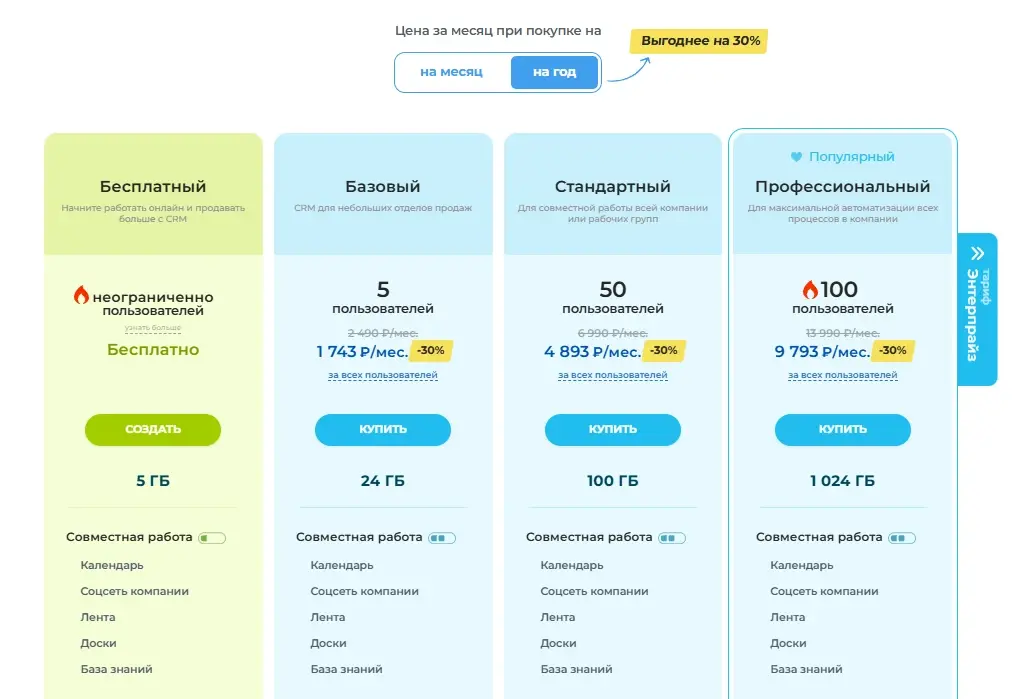Screen dimensions: 1025x699
Task: Expand за всех пользователей under Базовый price
Action: click(x=383, y=376)
